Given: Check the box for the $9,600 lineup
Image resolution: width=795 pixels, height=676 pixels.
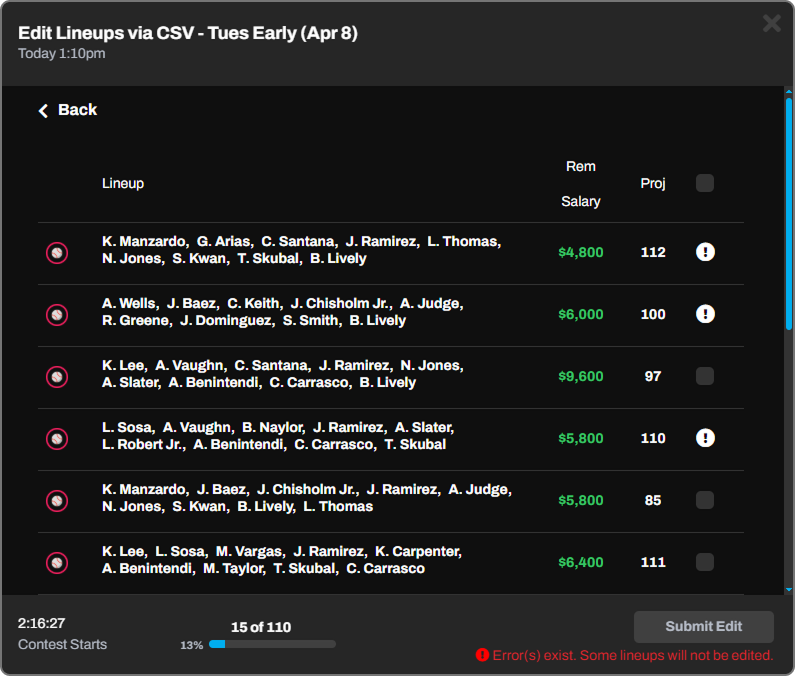Looking at the screenshot, I should click(x=705, y=376).
